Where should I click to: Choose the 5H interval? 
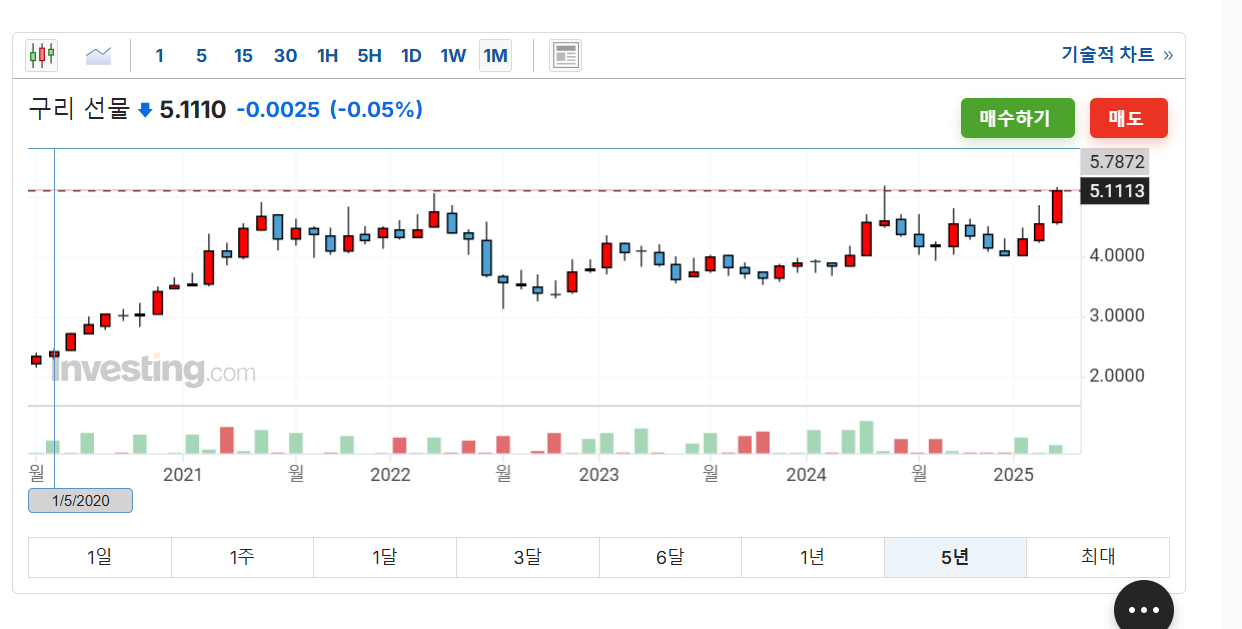tap(369, 55)
